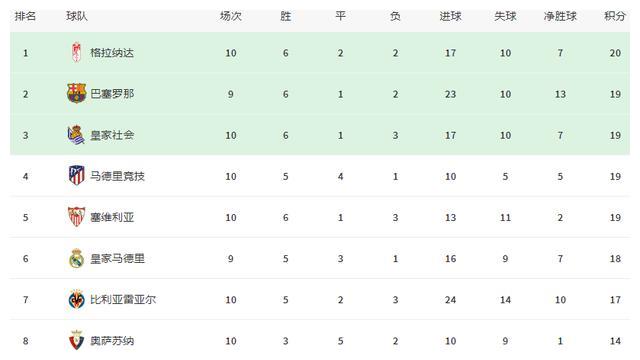
Task: Select the 奥萨苏纳 team name
Action: click(x=112, y=341)
